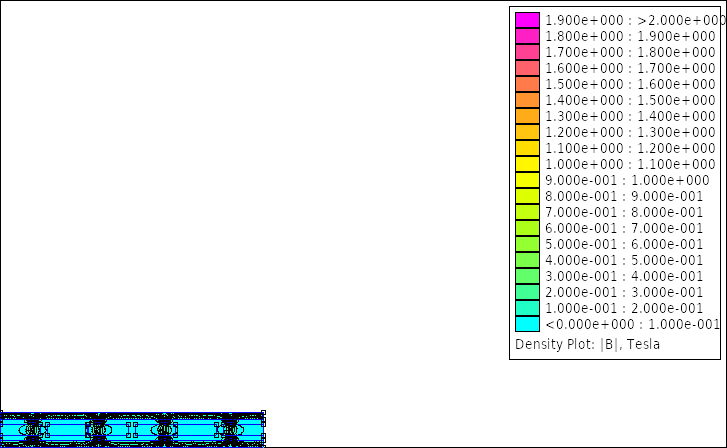Click the legend text '1.000e-001 : 2.000e-001'

[x=625, y=308]
